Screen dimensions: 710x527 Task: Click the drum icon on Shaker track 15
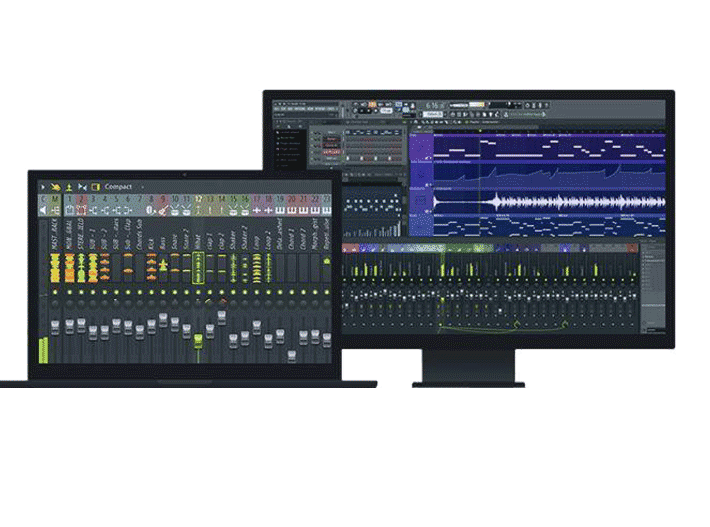[x=235, y=212]
